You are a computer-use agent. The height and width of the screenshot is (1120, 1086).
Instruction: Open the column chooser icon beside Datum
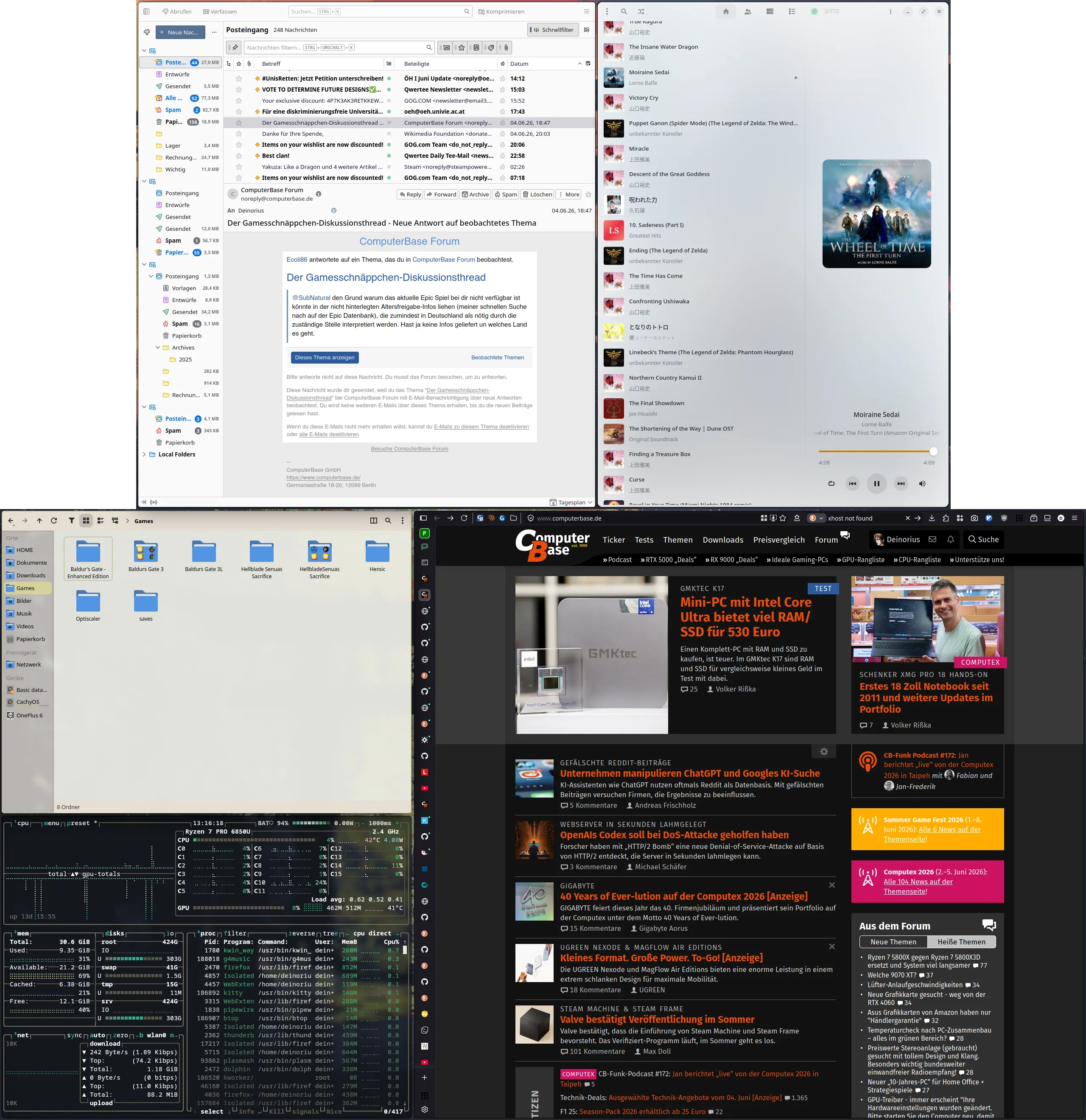coord(588,64)
